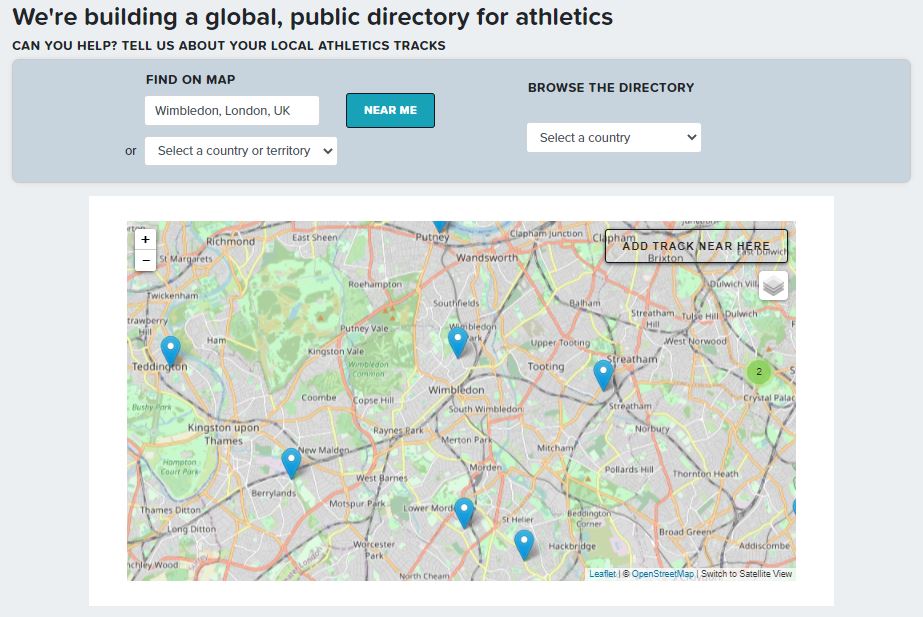The height and width of the screenshot is (617, 923).
Task: Click the 'Richmond' label on the map
Action: pos(230,241)
